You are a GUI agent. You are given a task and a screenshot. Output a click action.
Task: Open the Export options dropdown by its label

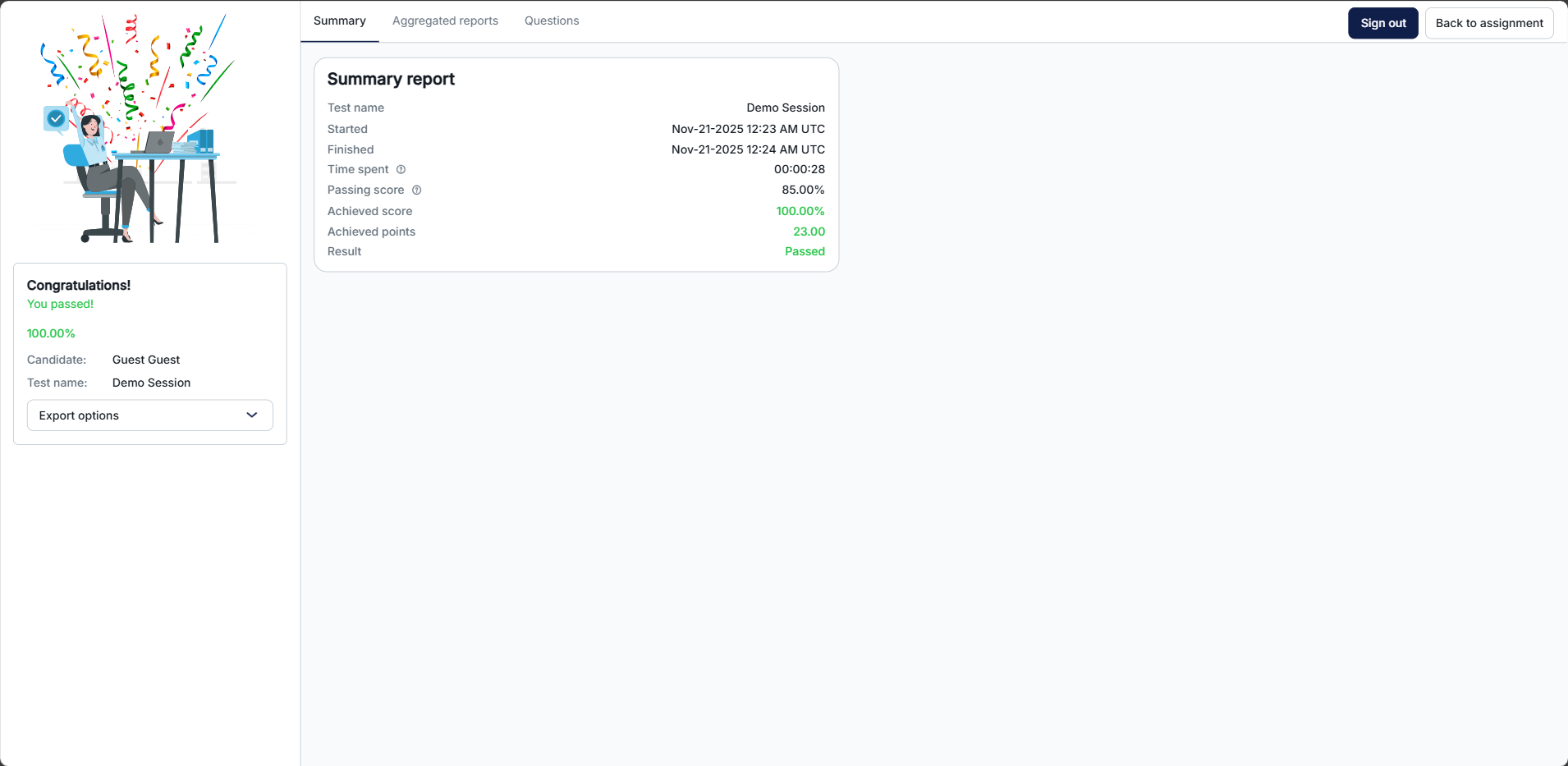(x=79, y=415)
